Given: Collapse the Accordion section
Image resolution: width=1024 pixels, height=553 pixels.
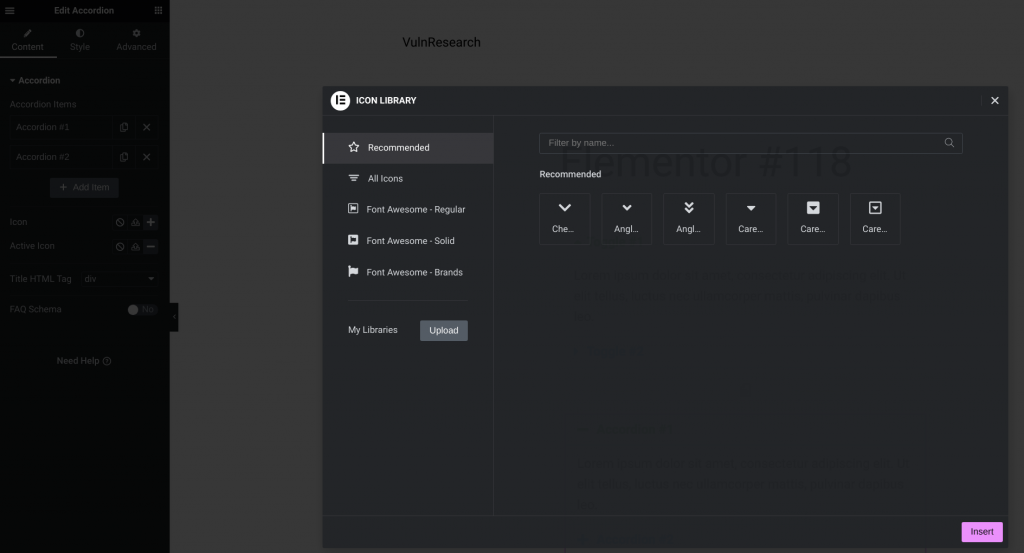Looking at the screenshot, I should 35,80.
